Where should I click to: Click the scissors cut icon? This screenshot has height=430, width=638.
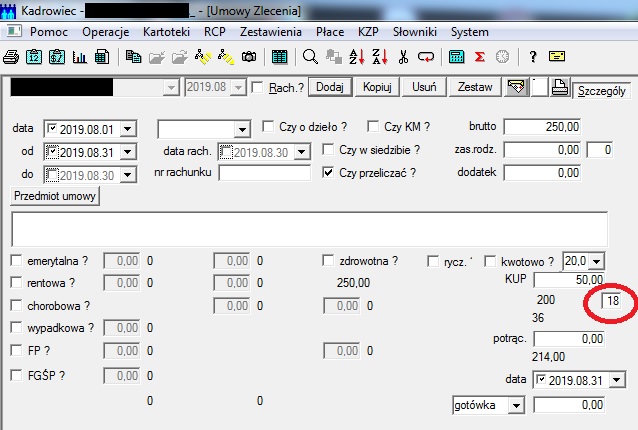(x=403, y=57)
